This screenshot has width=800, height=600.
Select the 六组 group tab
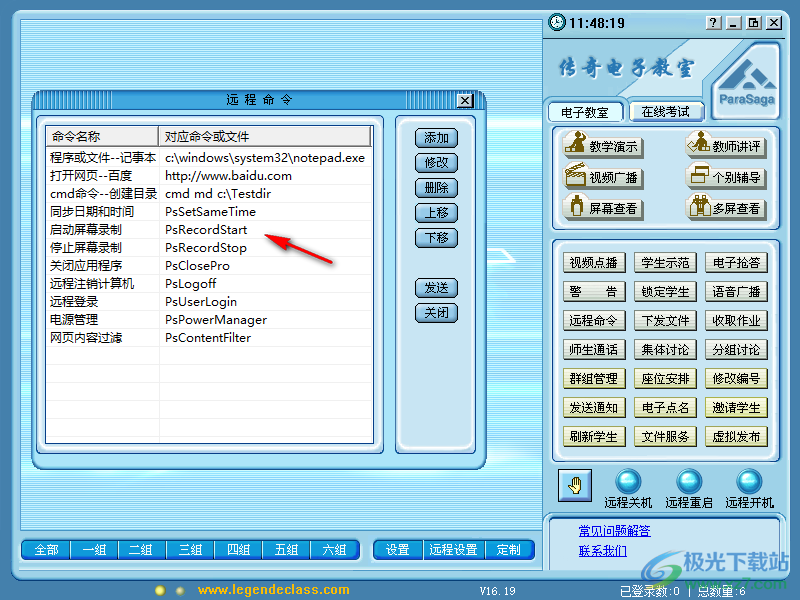(335, 550)
